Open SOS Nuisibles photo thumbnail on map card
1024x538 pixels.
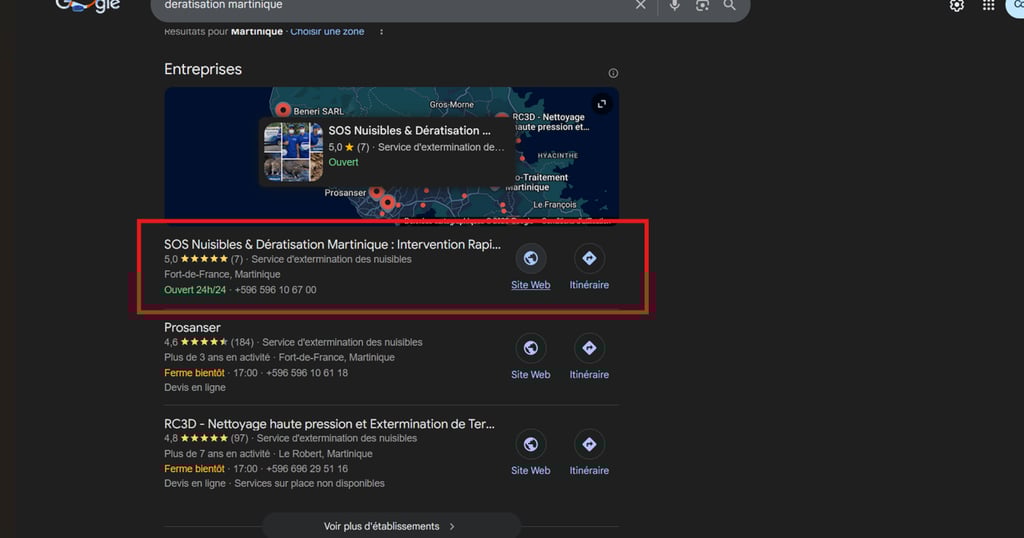coord(293,151)
